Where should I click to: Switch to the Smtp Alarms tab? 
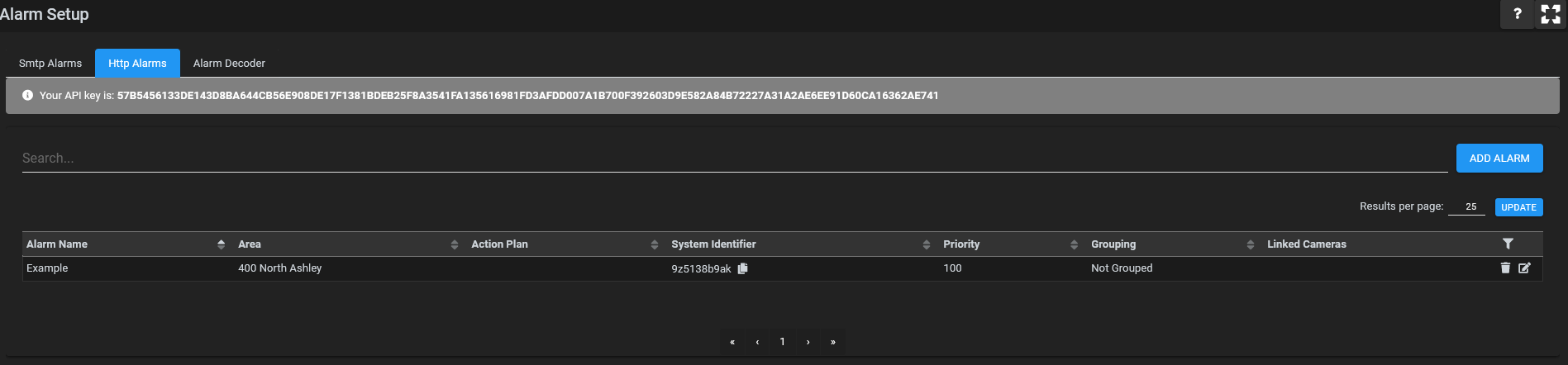50,63
